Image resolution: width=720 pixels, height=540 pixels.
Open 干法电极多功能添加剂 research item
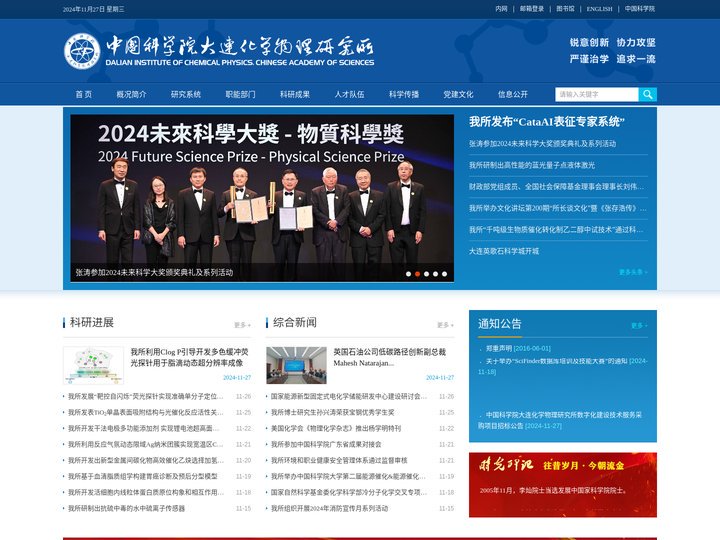point(144,428)
